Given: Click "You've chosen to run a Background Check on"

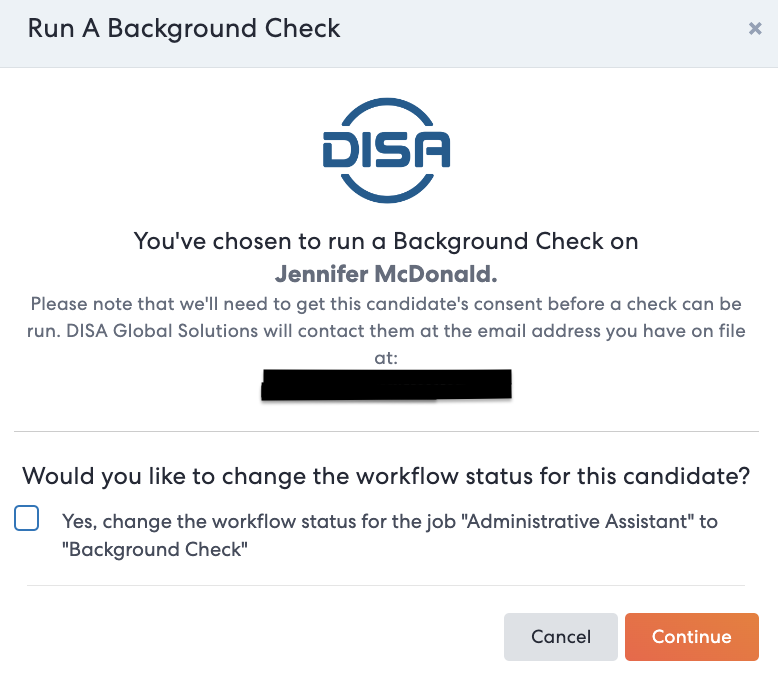Looking at the screenshot, I should pyautogui.click(x=386, y=241).
